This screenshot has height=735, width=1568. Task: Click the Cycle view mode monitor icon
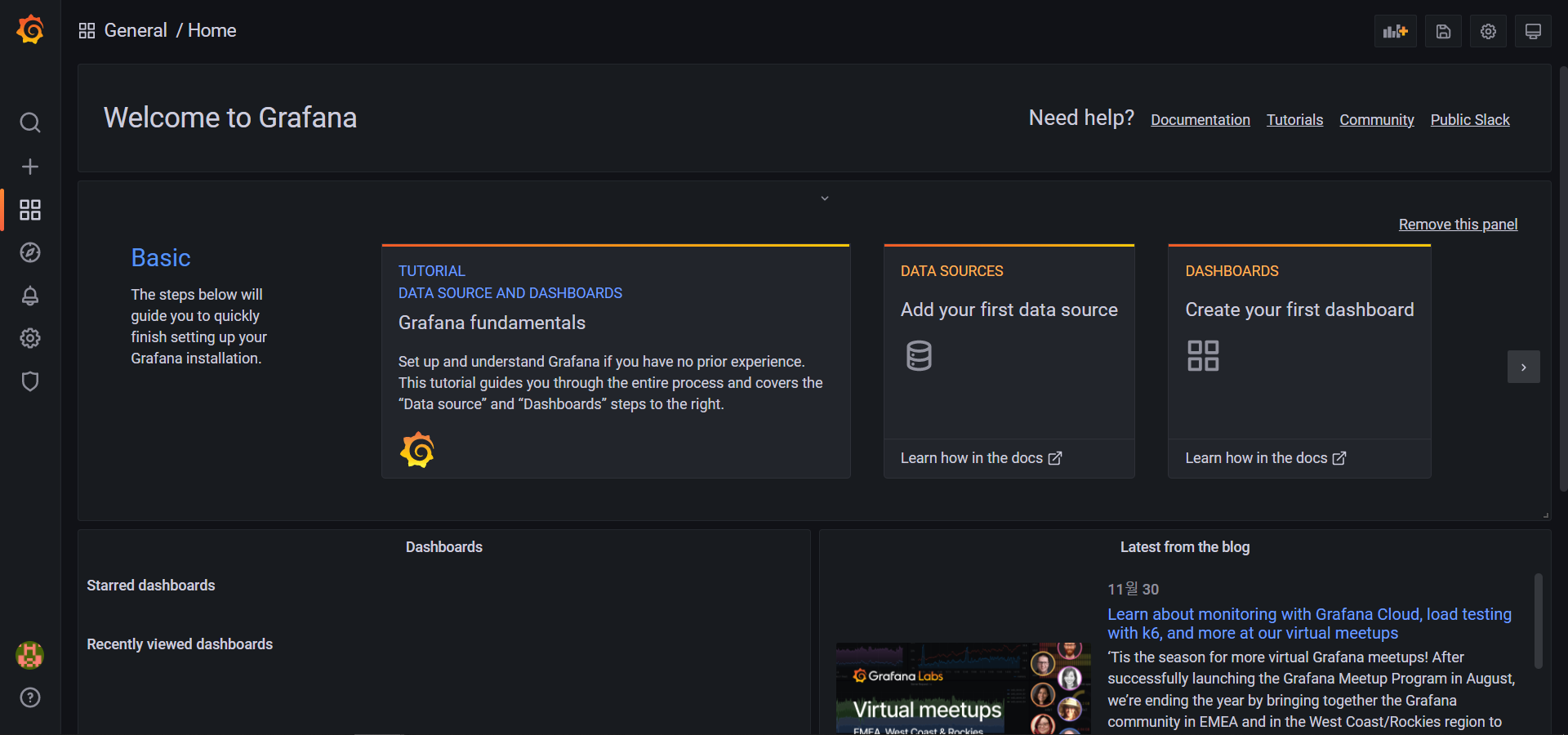[1533, 31]
